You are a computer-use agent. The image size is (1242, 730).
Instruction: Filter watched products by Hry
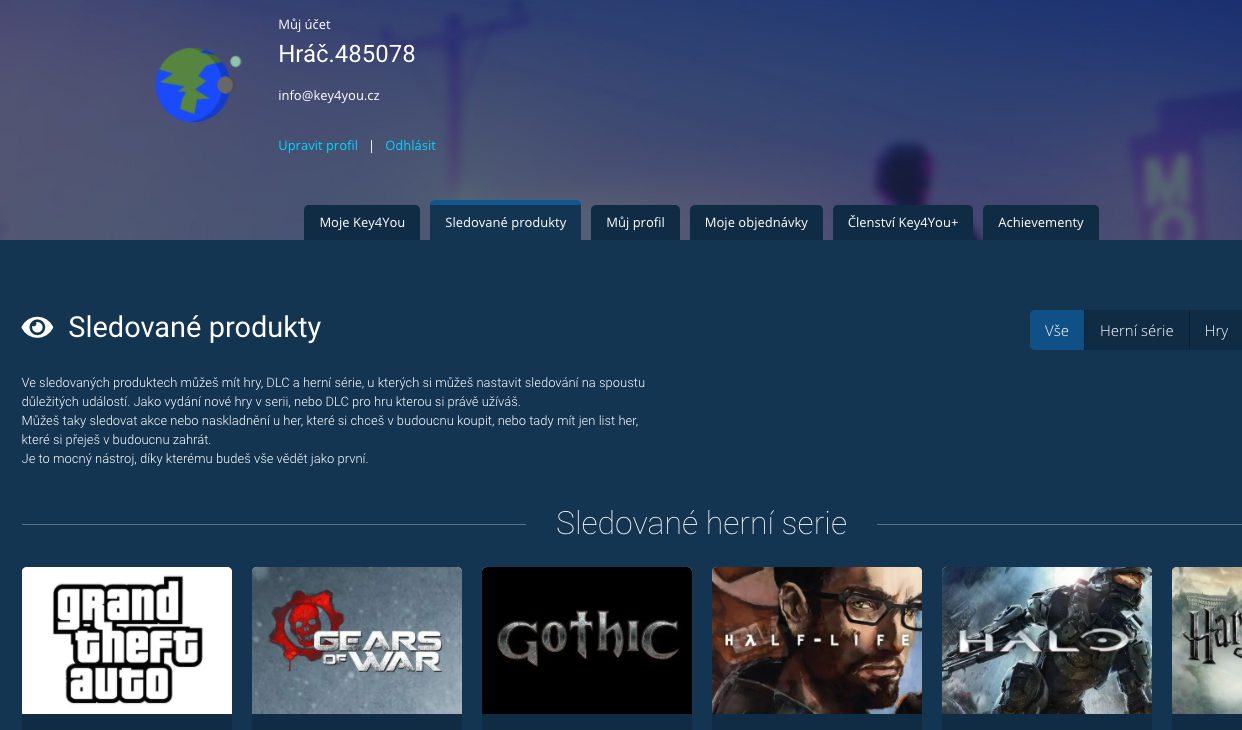tap(1216, 330)
